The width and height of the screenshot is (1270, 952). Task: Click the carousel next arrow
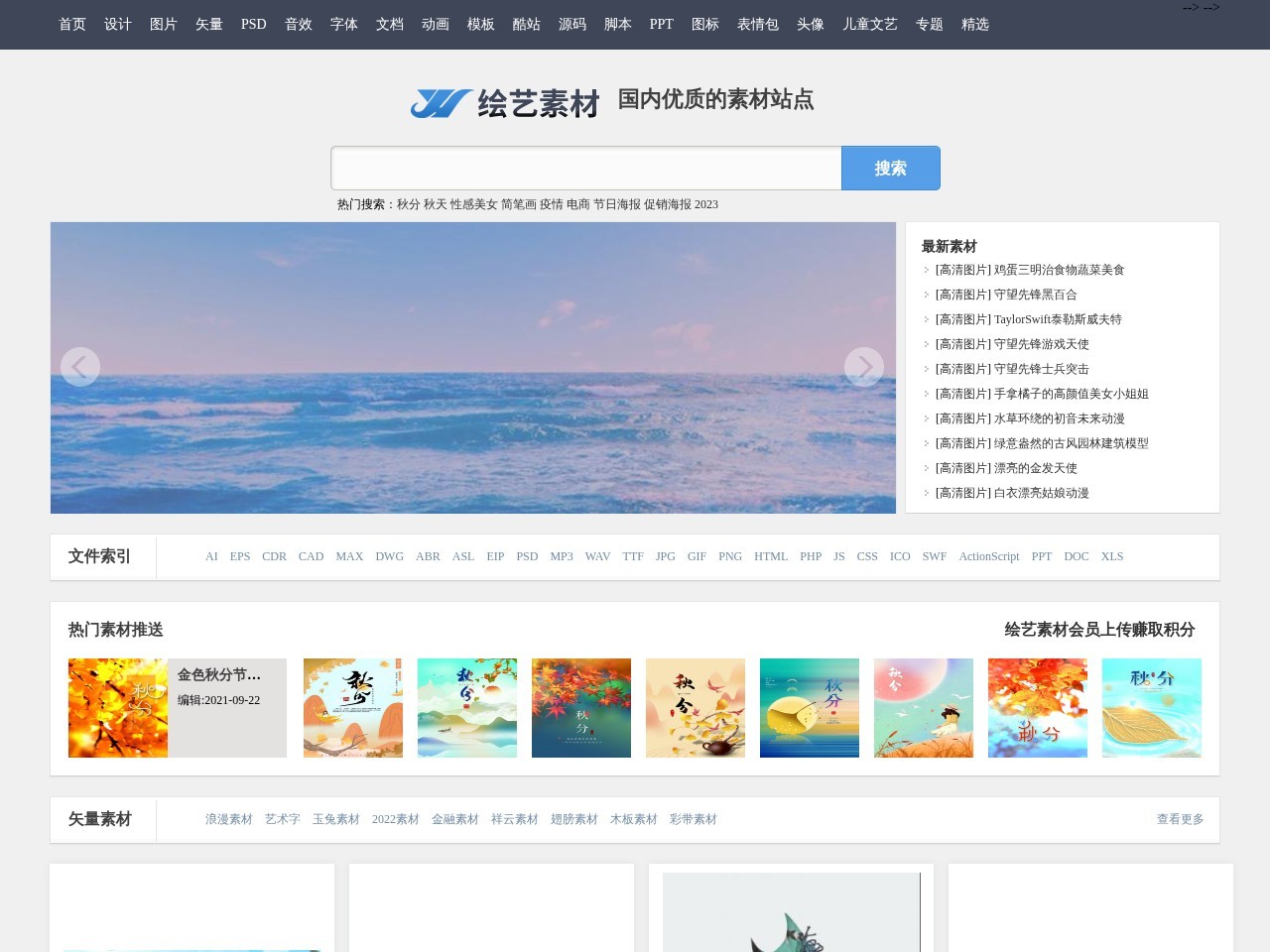tap(864, 367)
